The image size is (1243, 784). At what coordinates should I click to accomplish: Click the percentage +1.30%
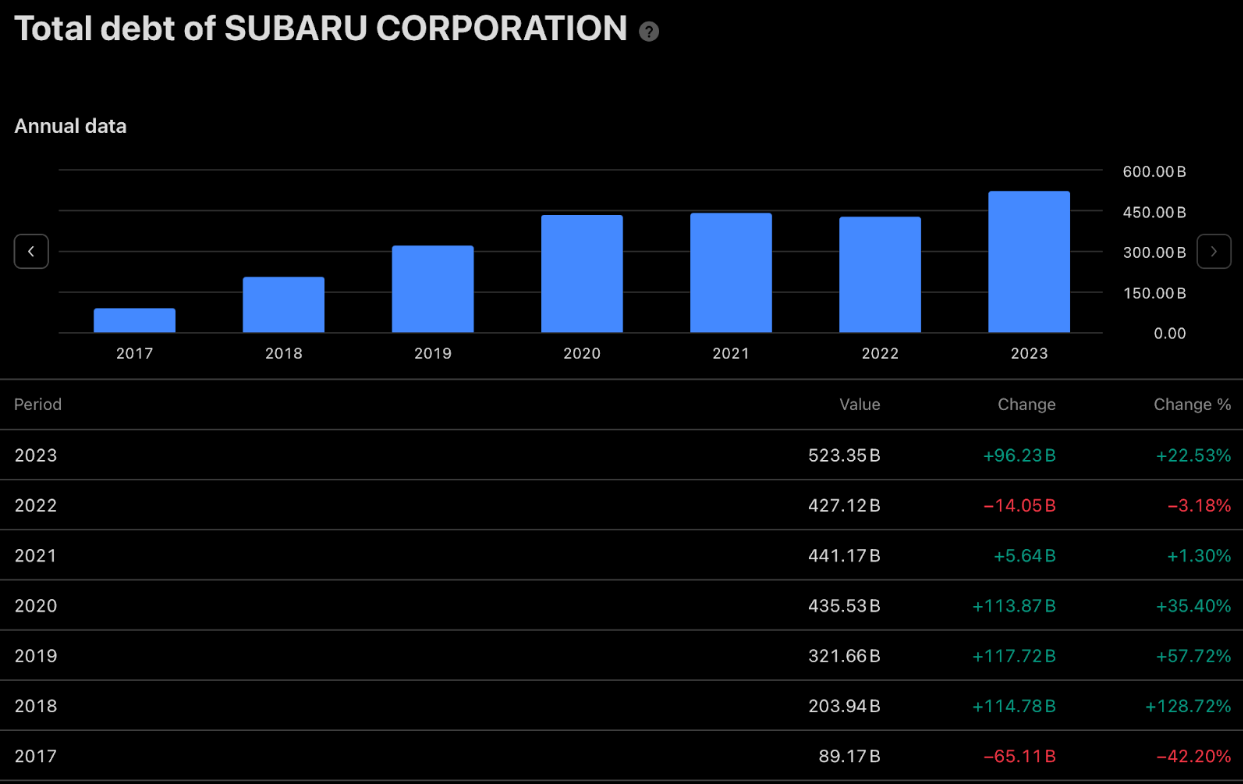point(1199,556)
